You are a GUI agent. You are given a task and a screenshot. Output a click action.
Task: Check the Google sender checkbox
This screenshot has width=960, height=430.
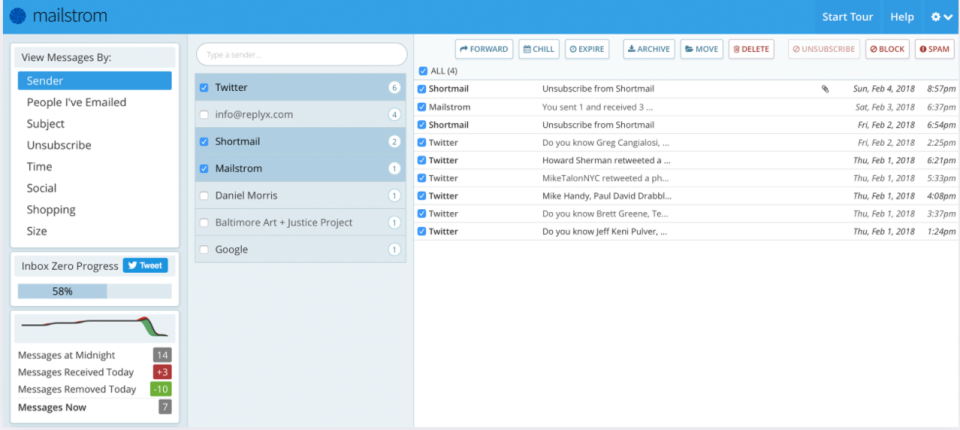pos(204,249)
